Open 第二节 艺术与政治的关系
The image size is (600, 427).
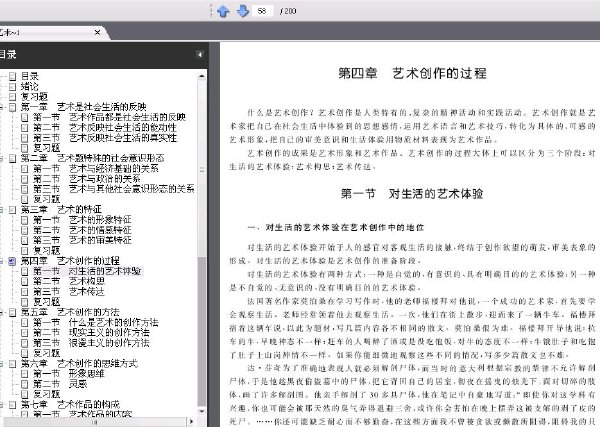point(86,179)
